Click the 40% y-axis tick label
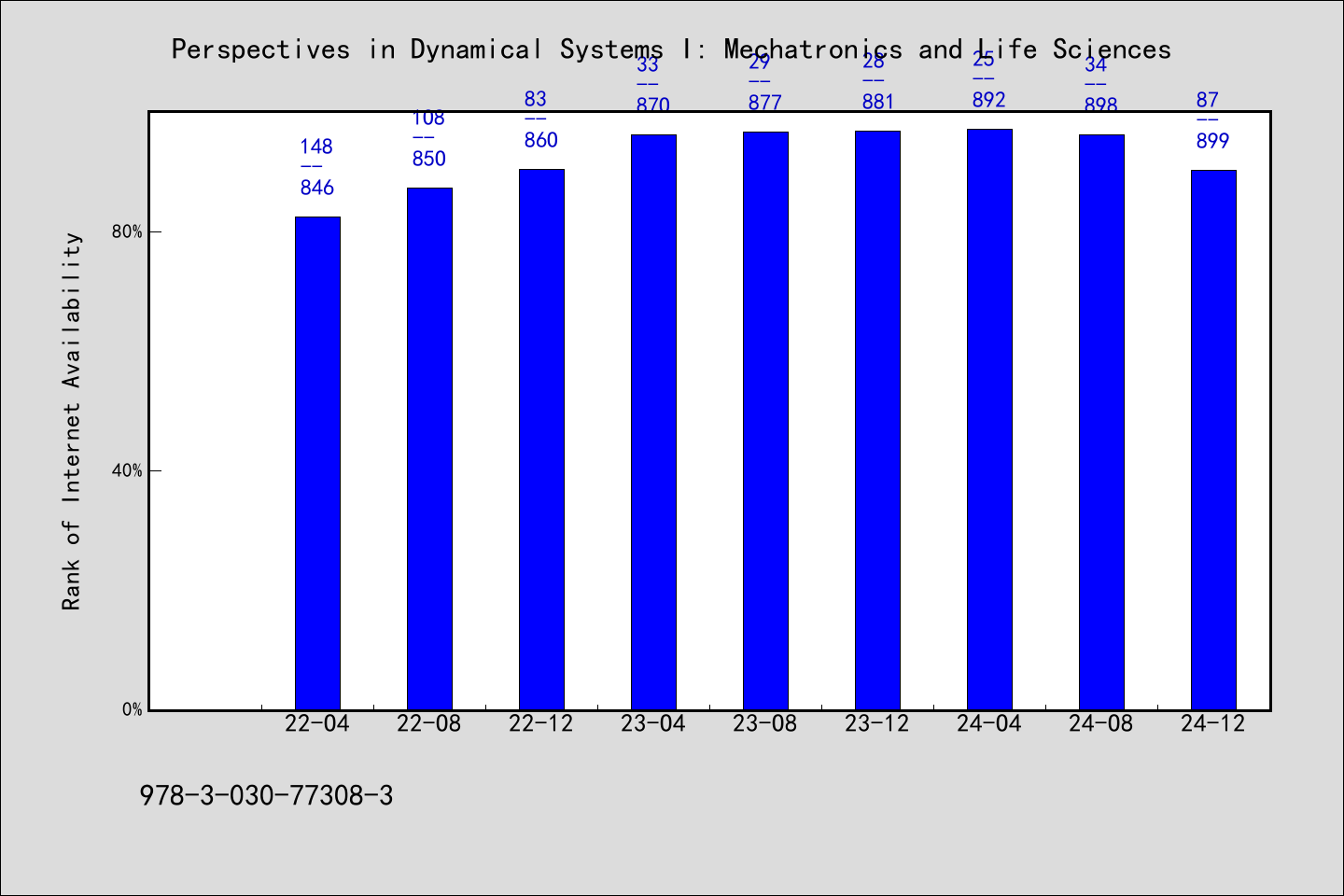 coord(127,470)
